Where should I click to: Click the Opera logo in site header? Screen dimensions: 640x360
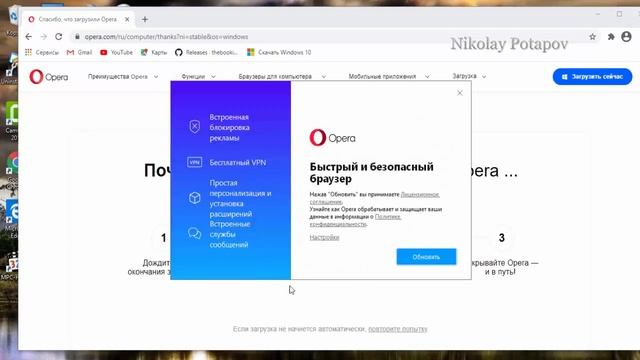coord(49,77)
